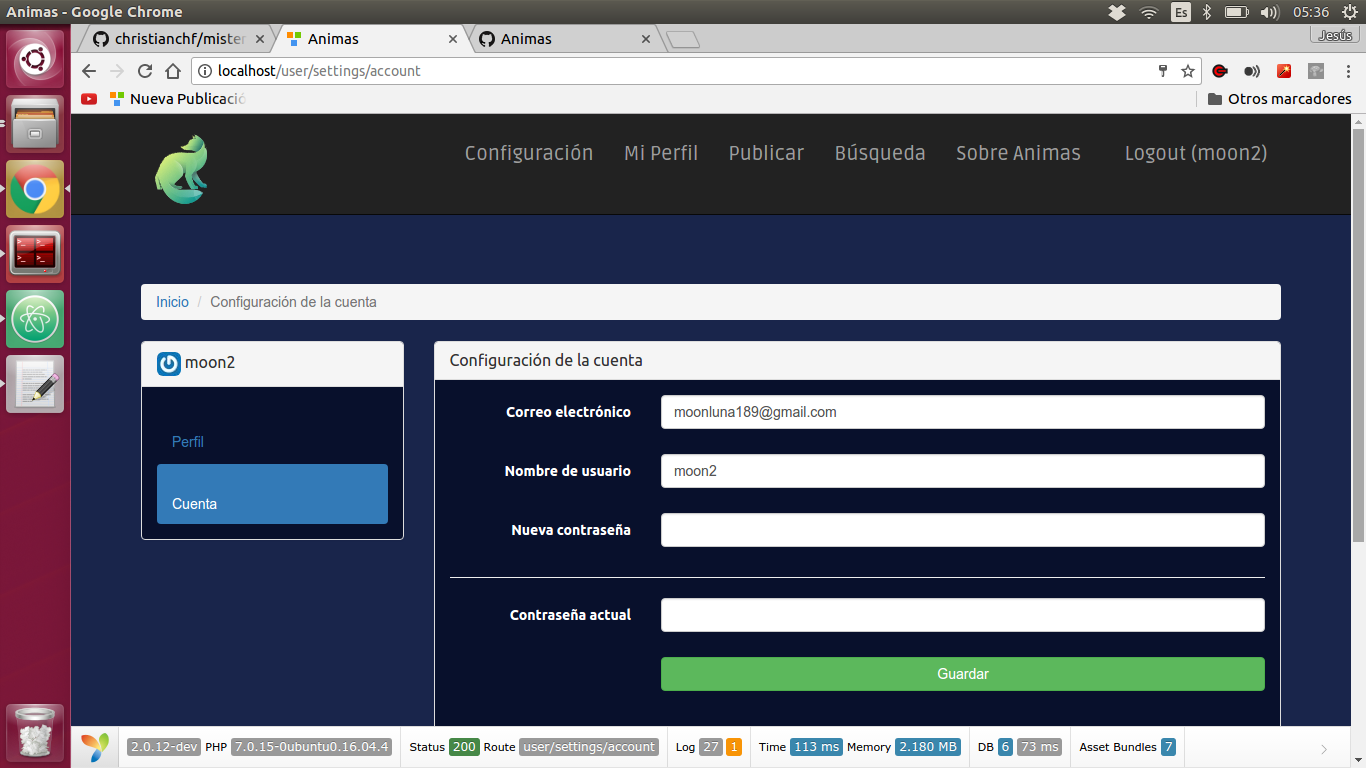Click the Inicio breadcrumb link

(x=172, y=302)
